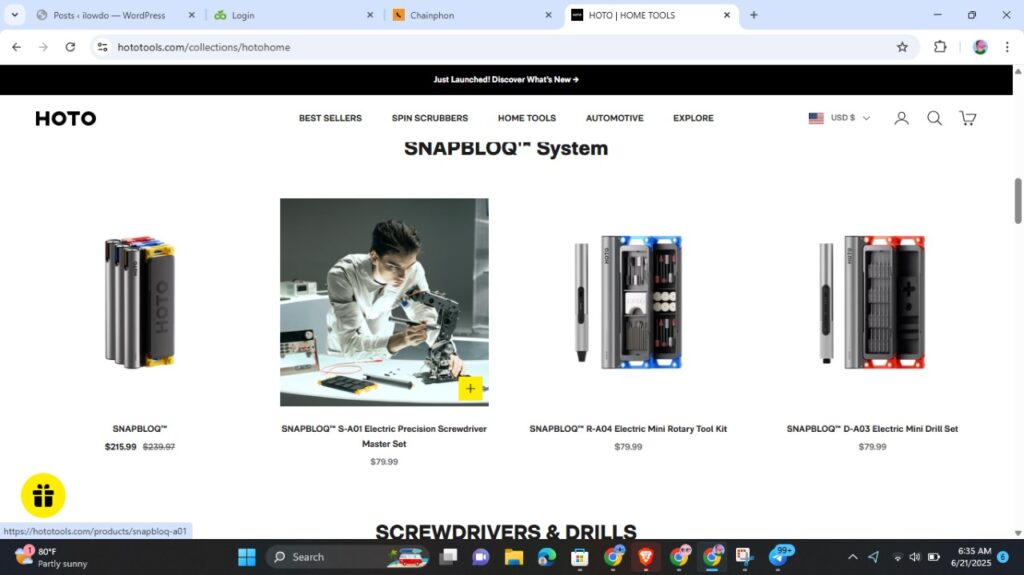Open the site search magnifier icon
Viewport: 1024px width, 575px height.
click(935, 118)
